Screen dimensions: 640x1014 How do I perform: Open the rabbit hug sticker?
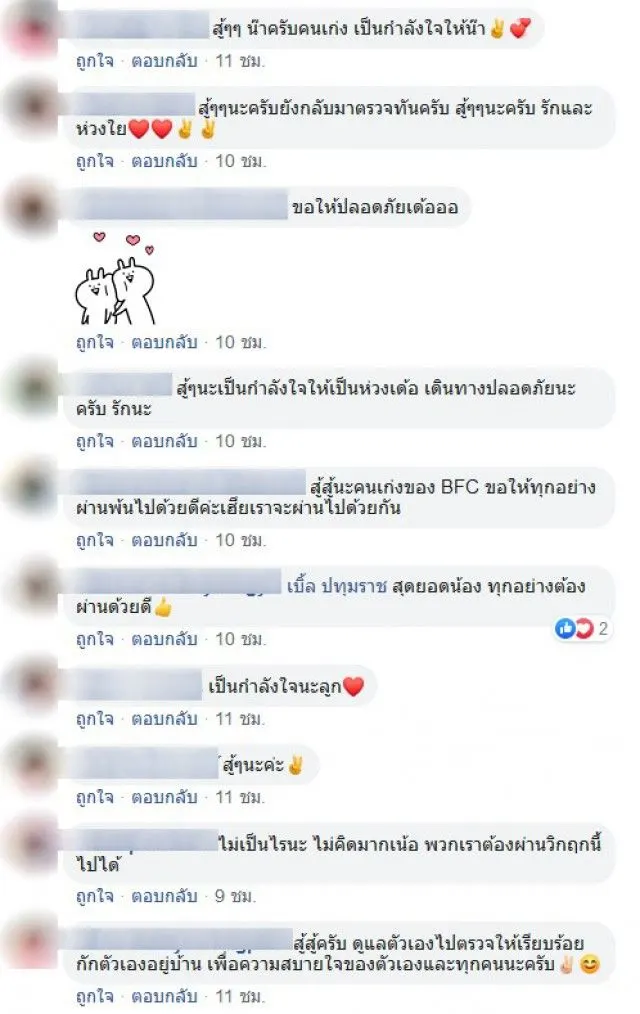116,277
